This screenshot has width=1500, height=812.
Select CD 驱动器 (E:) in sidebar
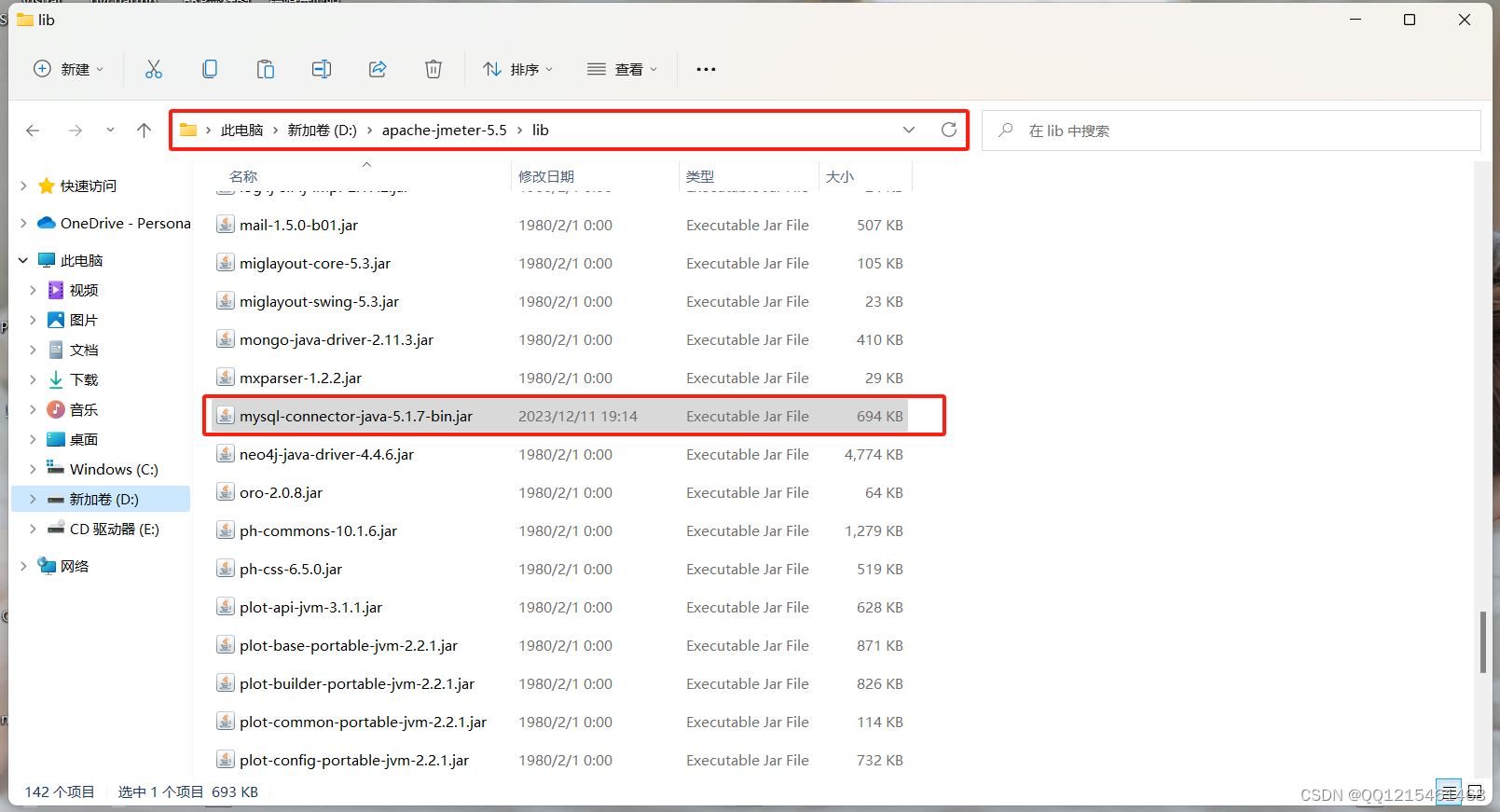tap(103, 529)
